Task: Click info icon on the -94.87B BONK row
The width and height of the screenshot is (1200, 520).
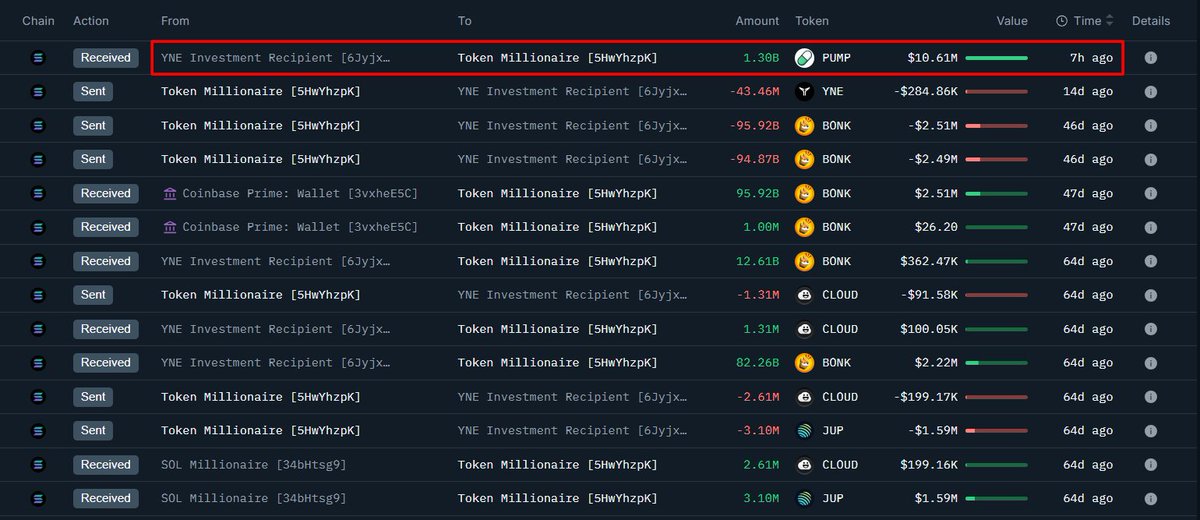Action: pyautogui.click(x=1150, y=160)
